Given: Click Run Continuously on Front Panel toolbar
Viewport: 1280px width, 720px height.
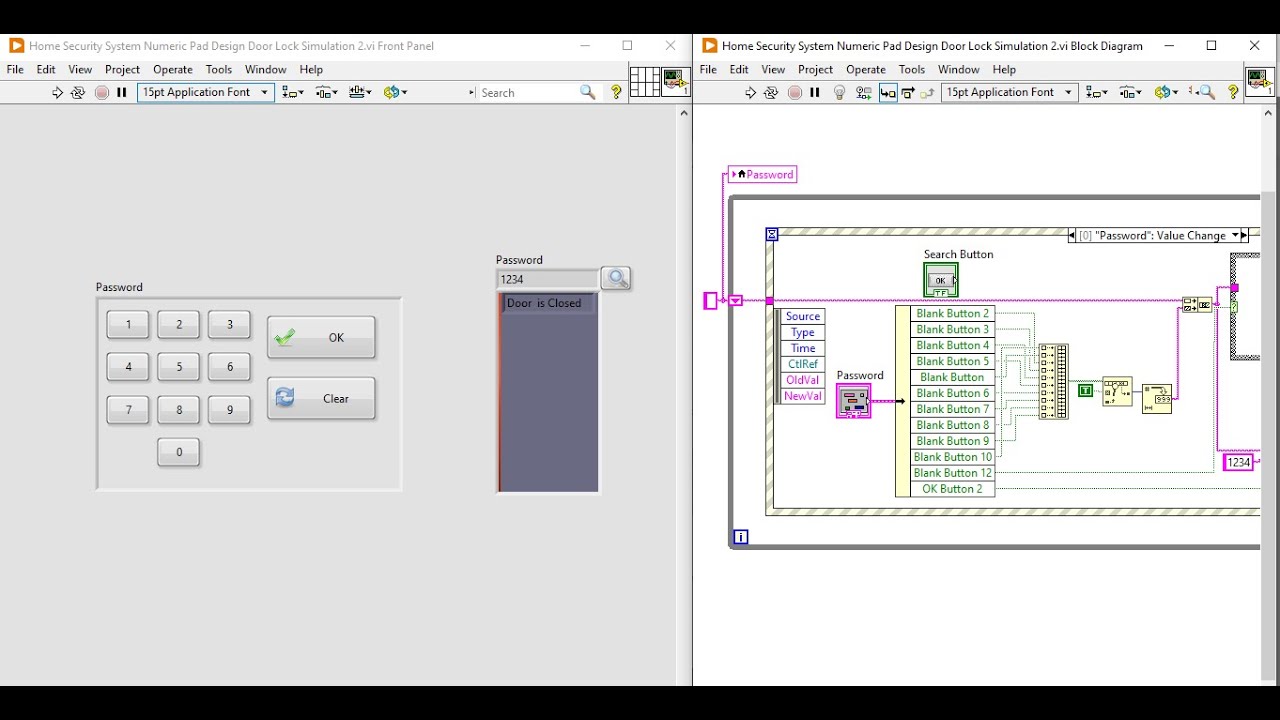Looking at the screenshot, I should [78, 92].
